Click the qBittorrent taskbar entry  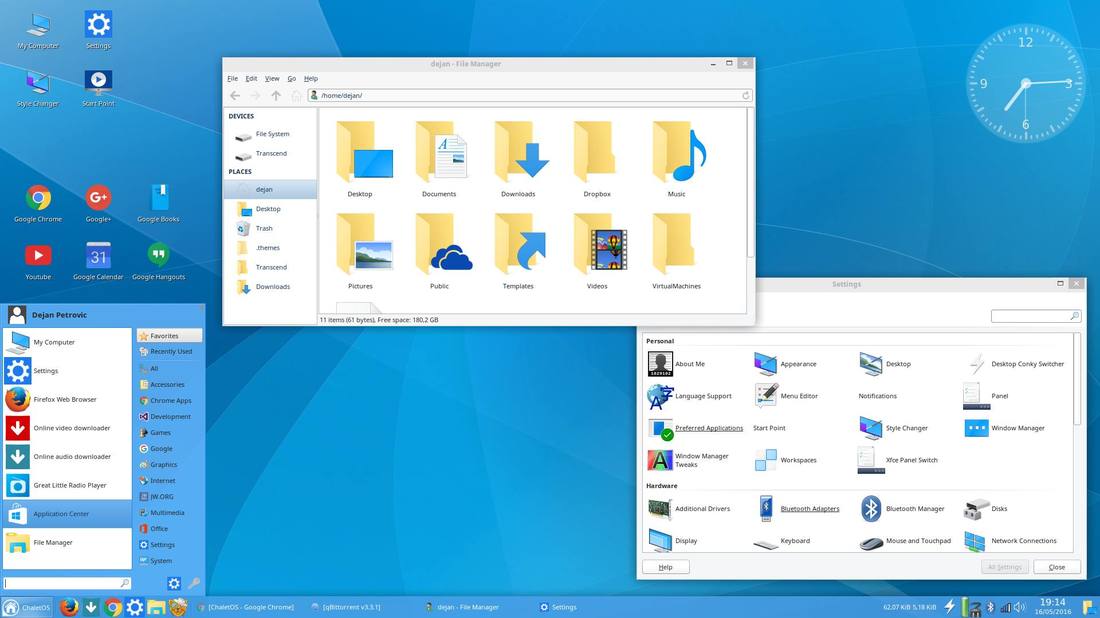click(x=348, y=606)
